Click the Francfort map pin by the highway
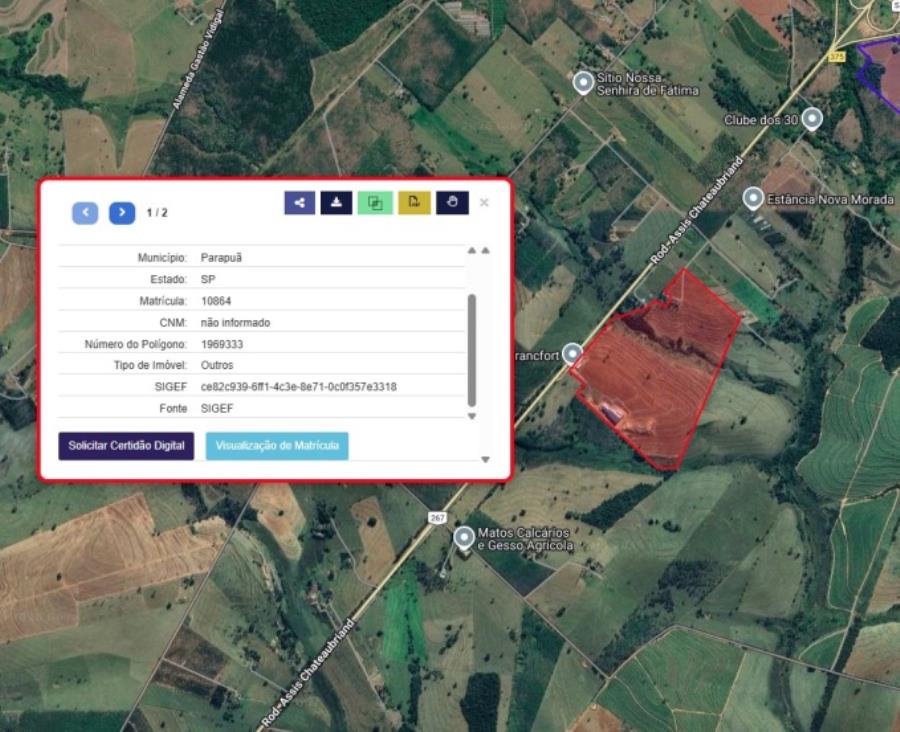 tap(572, 354)
